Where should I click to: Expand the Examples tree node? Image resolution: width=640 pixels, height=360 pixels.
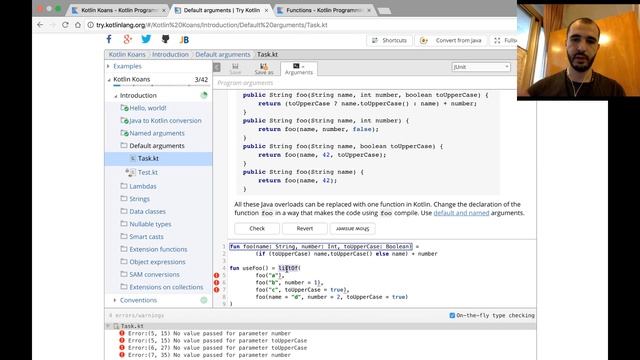click(109, 66)
